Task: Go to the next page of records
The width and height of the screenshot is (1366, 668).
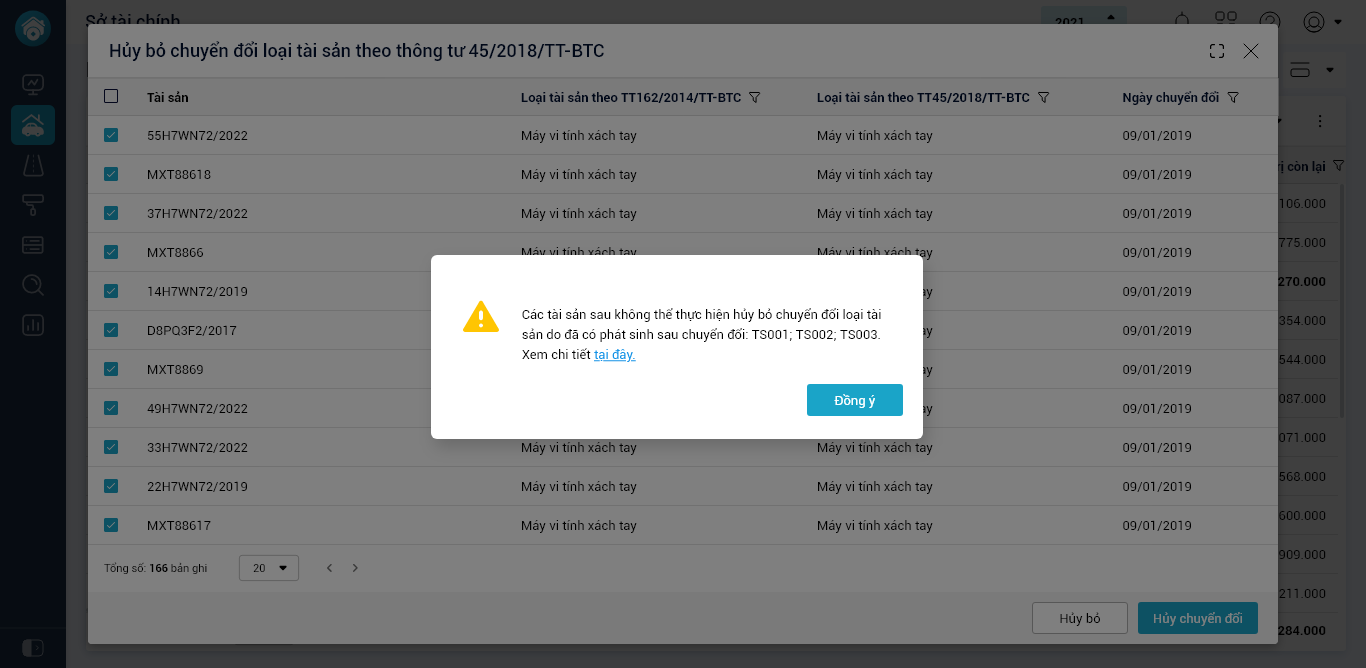Action: tap(355, 568)
